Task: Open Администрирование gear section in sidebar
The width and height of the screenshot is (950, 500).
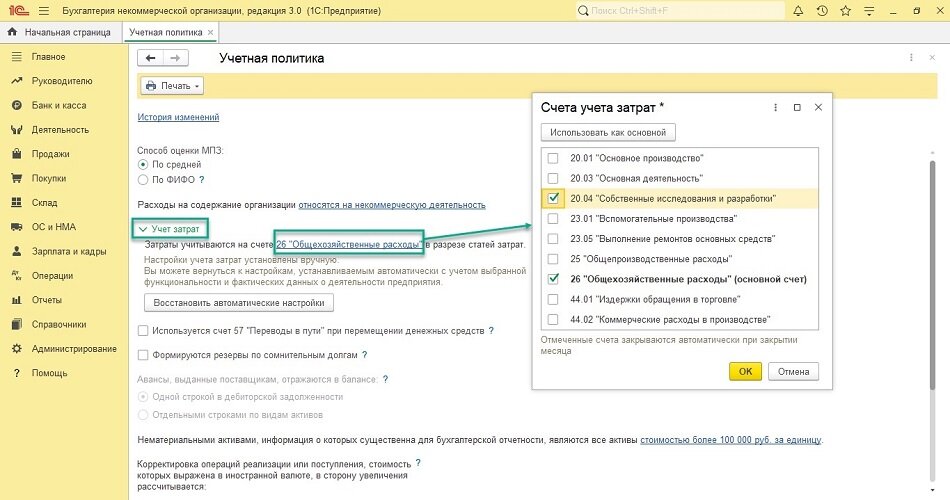Action: (x=73, y=349)
